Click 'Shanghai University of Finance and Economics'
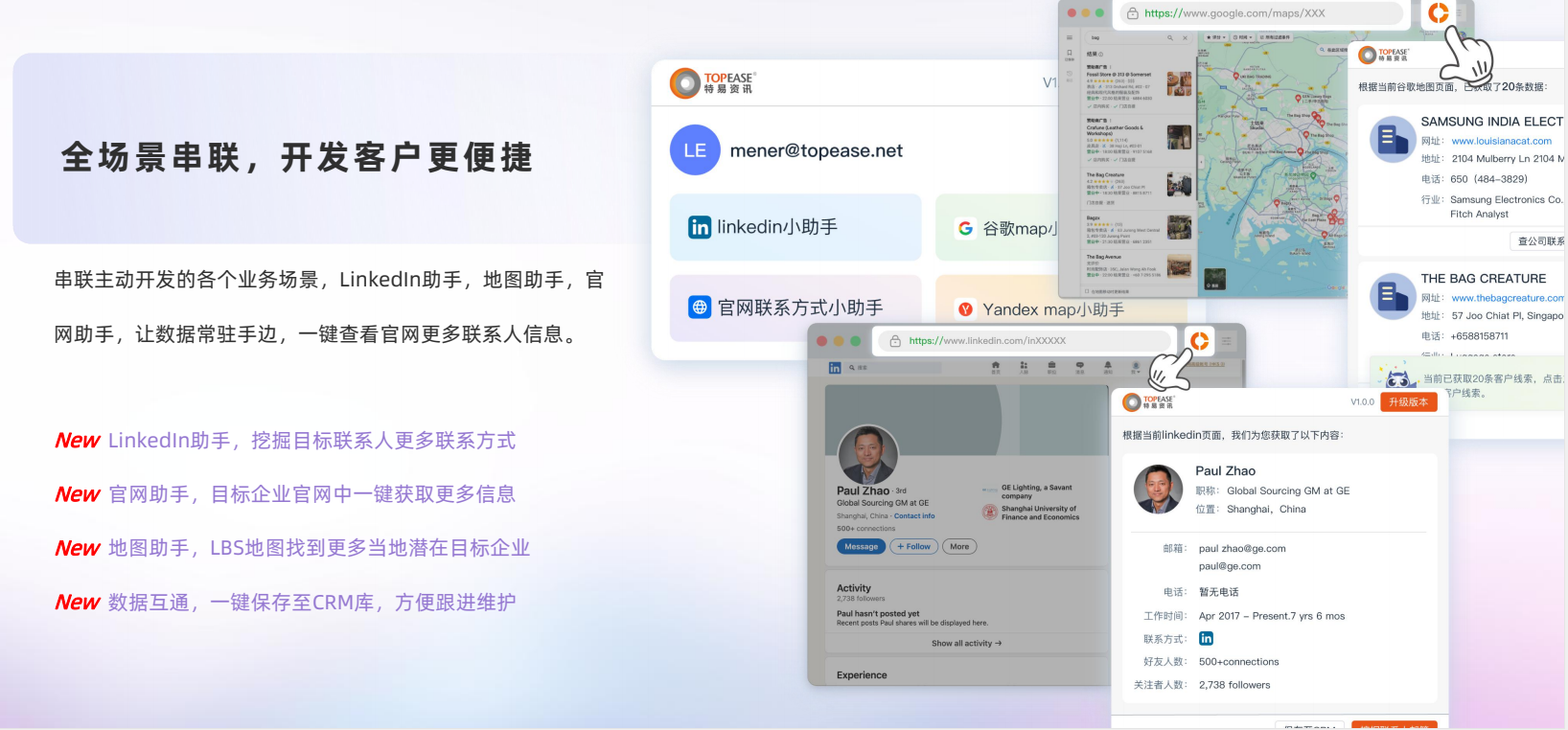Viewport: 1568px width, 730px height. [x=1040, y=513]
